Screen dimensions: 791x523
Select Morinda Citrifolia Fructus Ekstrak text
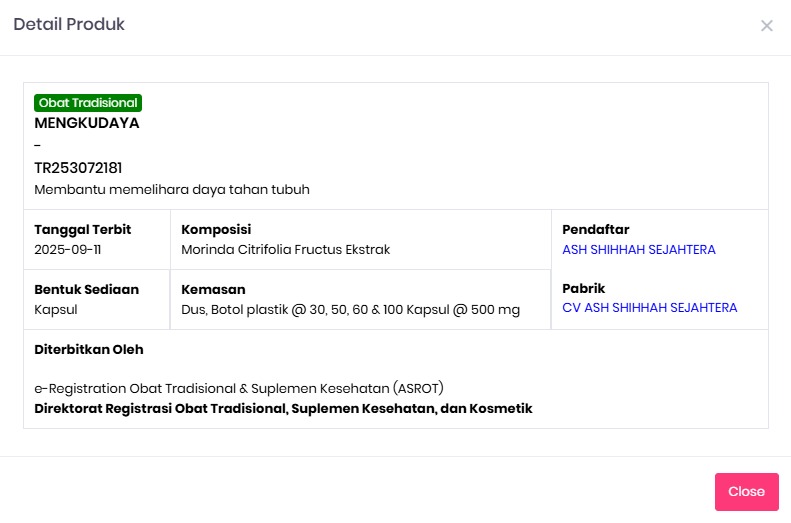coord(285,250)
